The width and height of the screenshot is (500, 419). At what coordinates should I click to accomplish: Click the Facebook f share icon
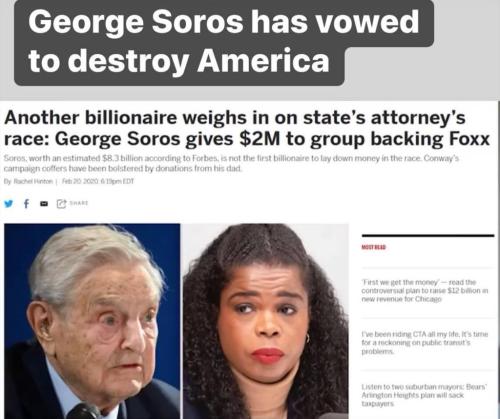(26, 203)
